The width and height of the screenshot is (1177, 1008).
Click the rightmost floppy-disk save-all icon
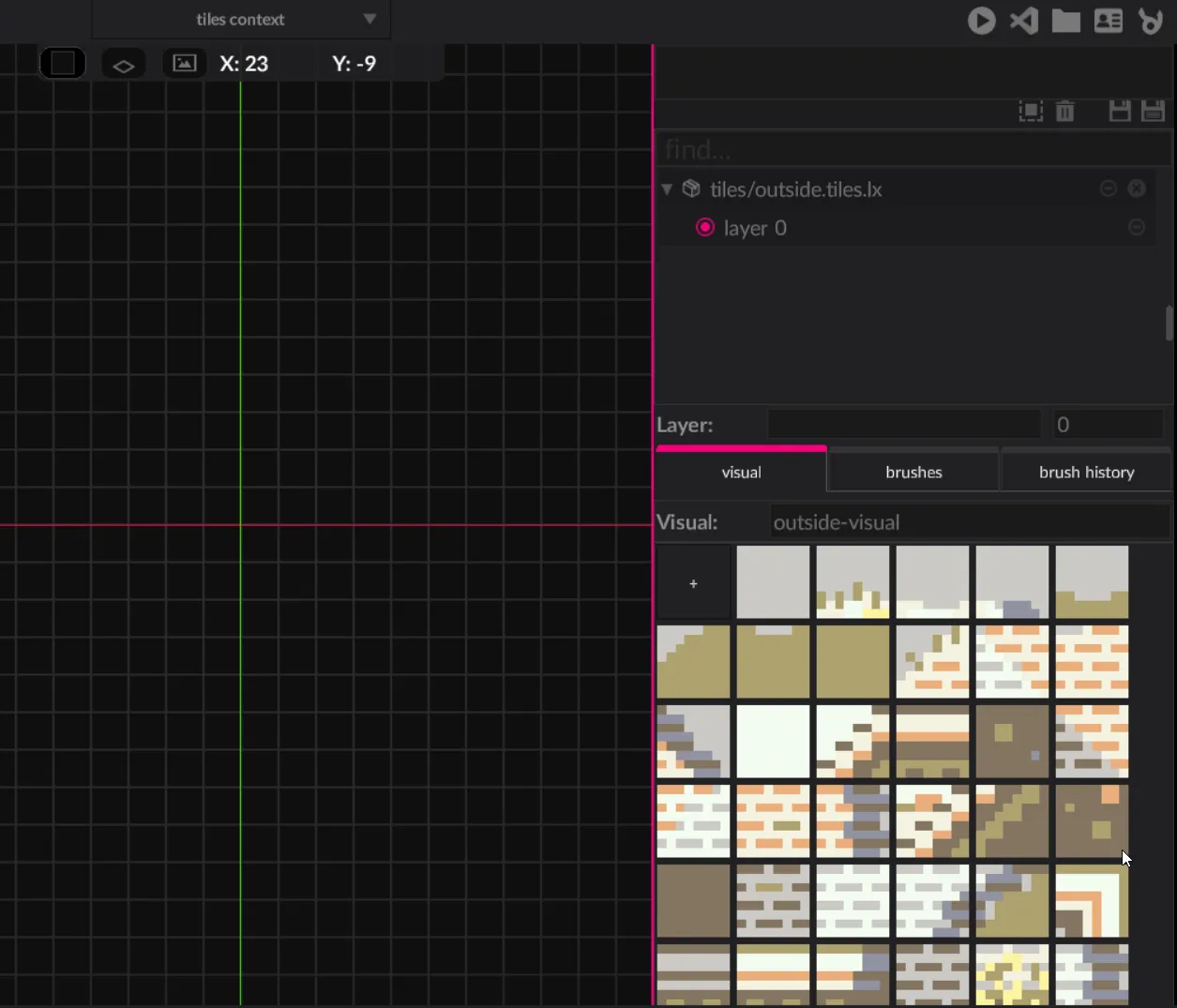pyautogui.click(x=1153, y=112)
